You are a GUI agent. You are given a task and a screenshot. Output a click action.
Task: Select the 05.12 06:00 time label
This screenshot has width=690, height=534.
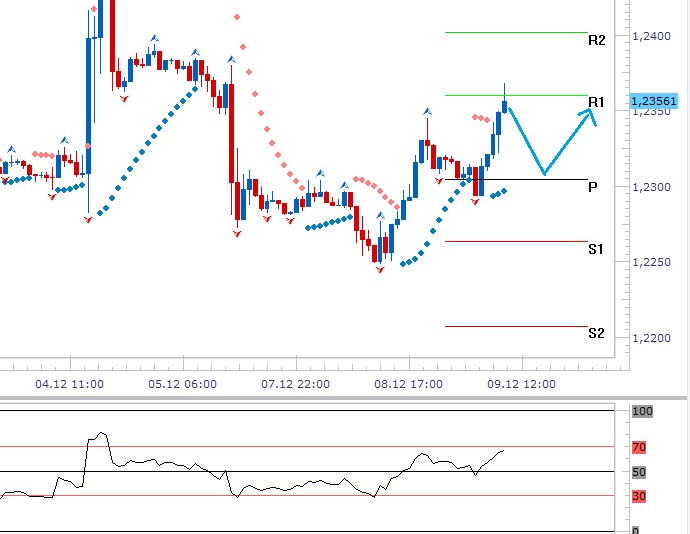coord(183,383)
